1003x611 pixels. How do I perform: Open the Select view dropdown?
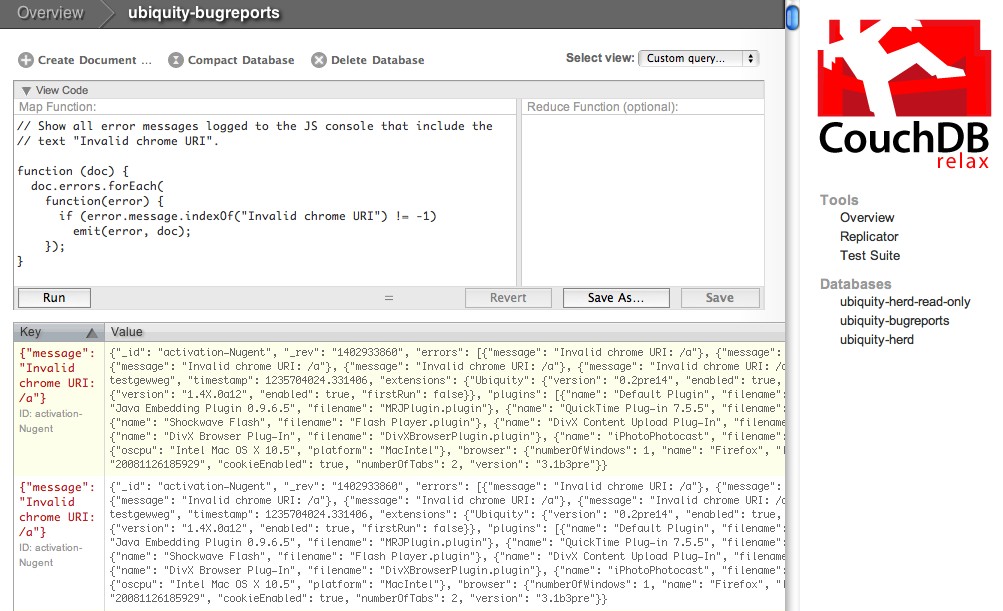[x=699, y=58]
